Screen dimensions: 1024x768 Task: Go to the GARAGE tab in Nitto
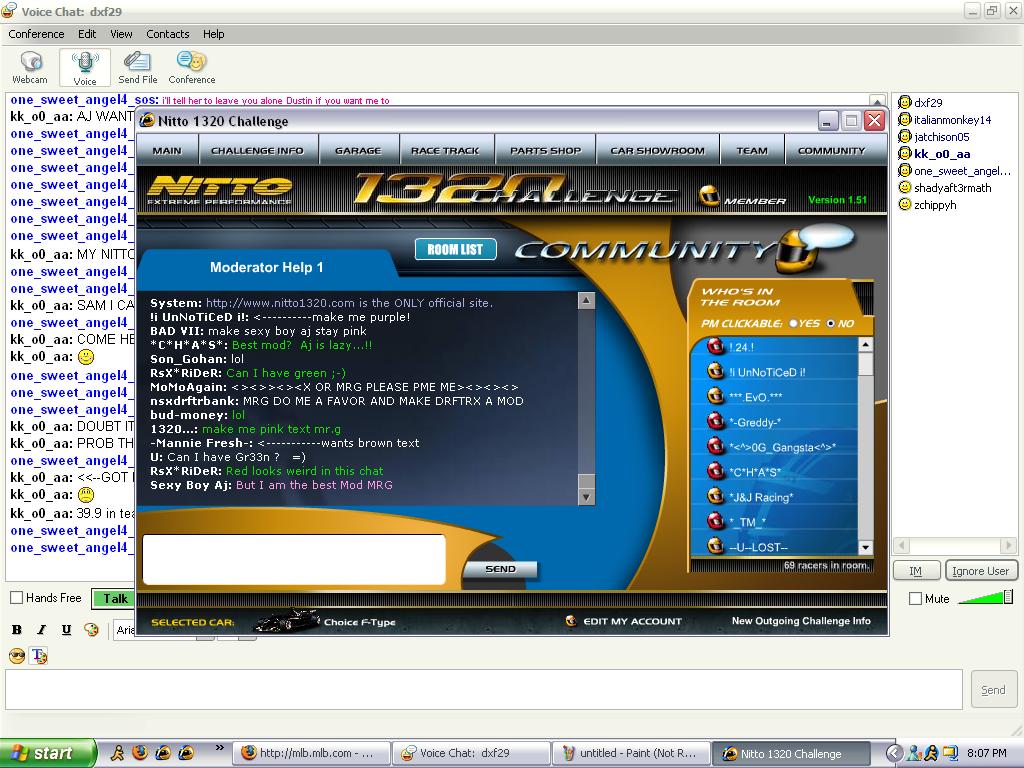pos(358,150)
